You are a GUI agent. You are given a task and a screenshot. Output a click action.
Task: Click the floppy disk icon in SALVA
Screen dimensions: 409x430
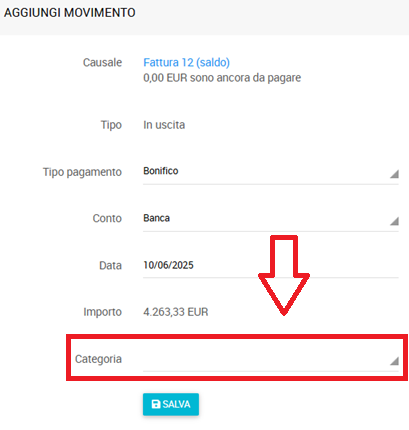pyautogui.click(x=156, y=404)
